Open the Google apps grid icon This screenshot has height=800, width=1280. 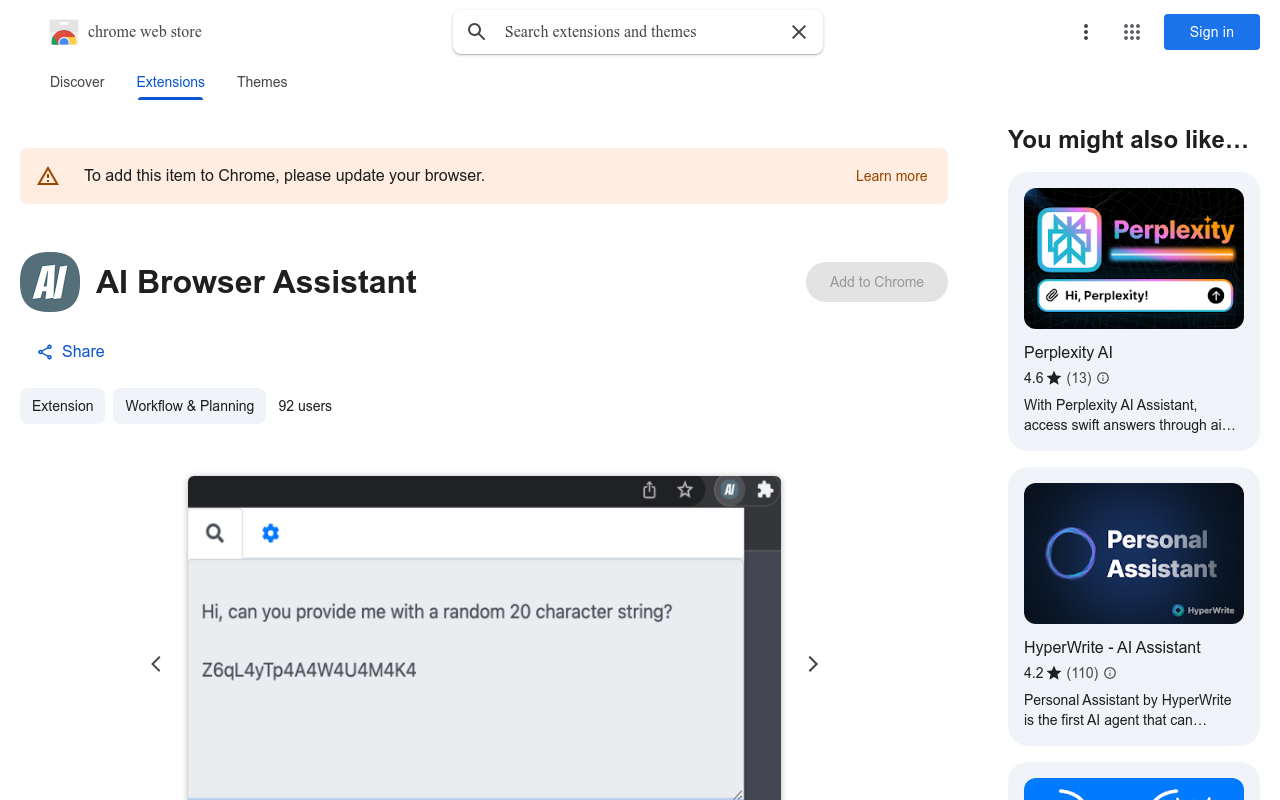(1131, 32)
